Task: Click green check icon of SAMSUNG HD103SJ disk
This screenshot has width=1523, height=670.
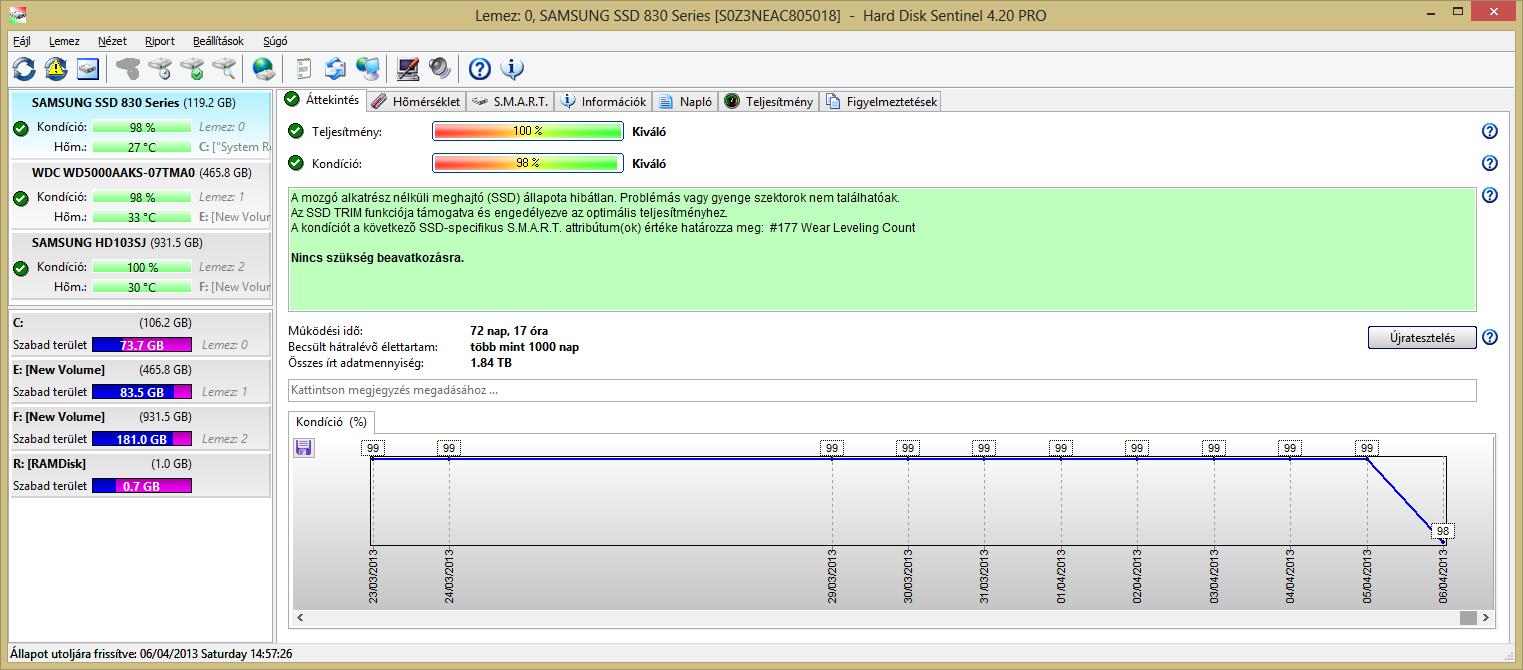Action: (x=20, y=268)
